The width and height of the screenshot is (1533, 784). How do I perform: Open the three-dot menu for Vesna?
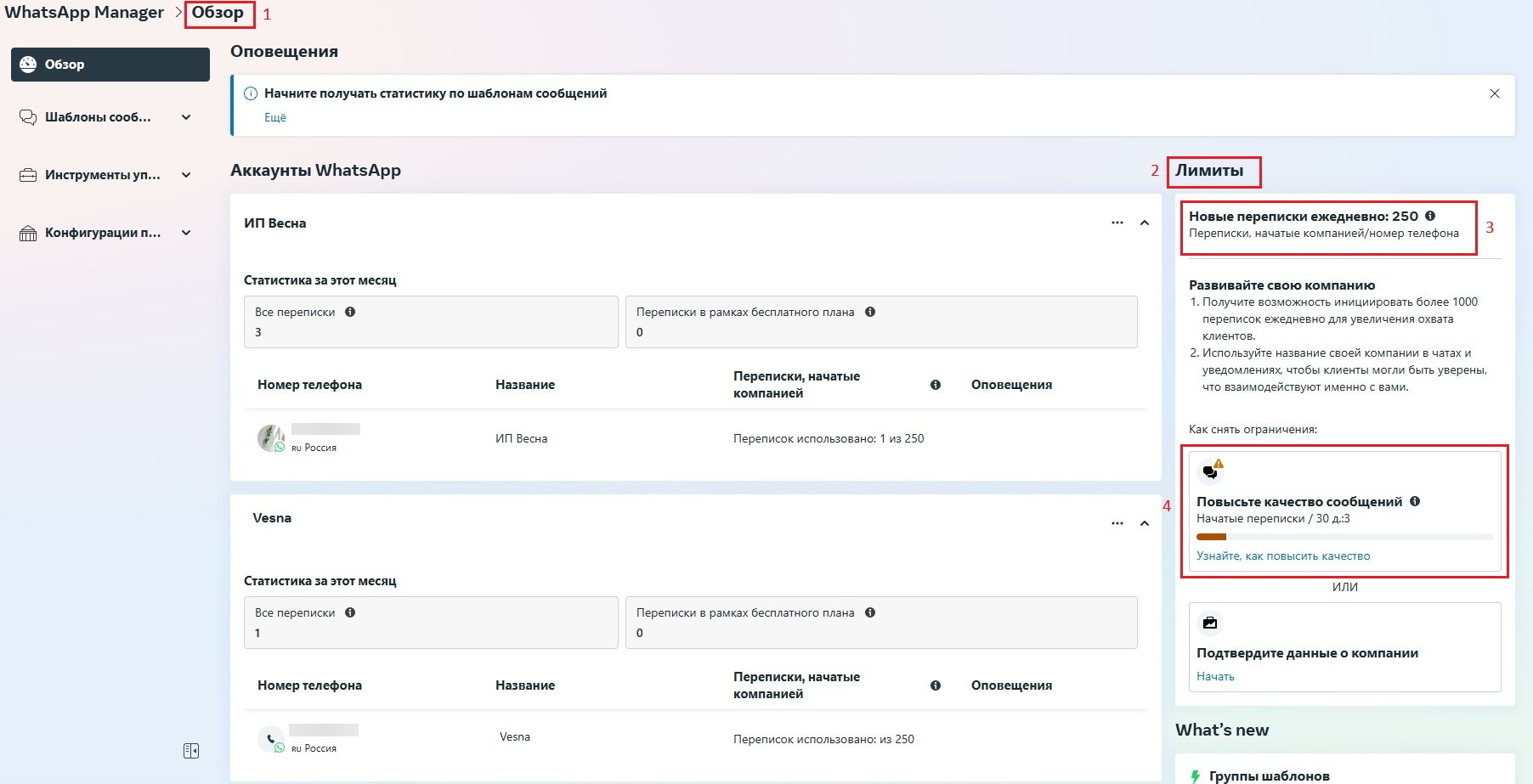1117,523
